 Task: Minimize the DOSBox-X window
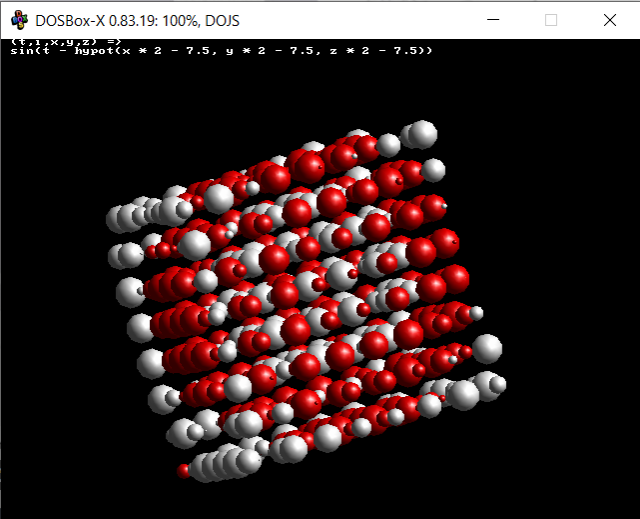[x=492, y=20]
